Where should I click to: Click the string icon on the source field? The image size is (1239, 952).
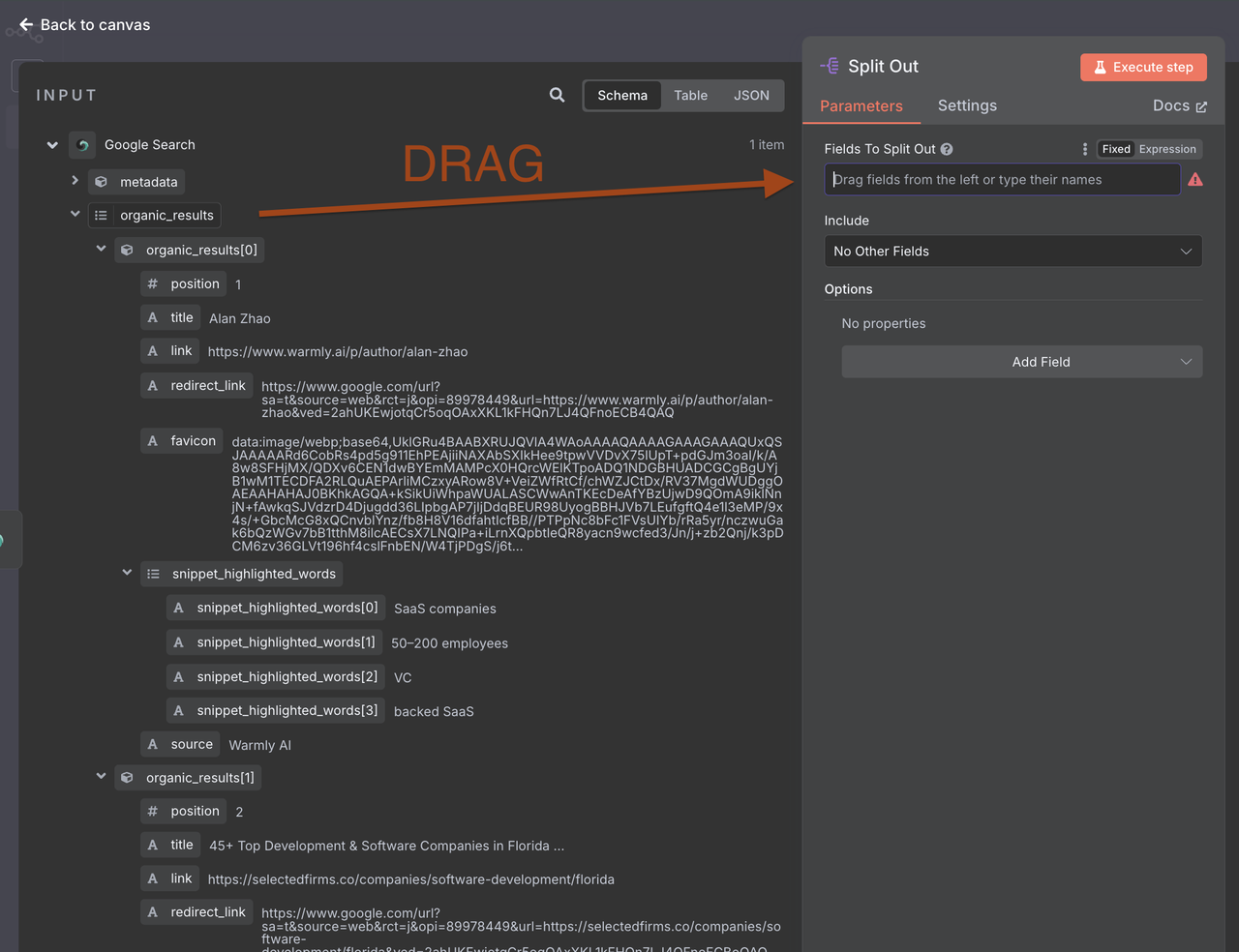click(152, 744)
